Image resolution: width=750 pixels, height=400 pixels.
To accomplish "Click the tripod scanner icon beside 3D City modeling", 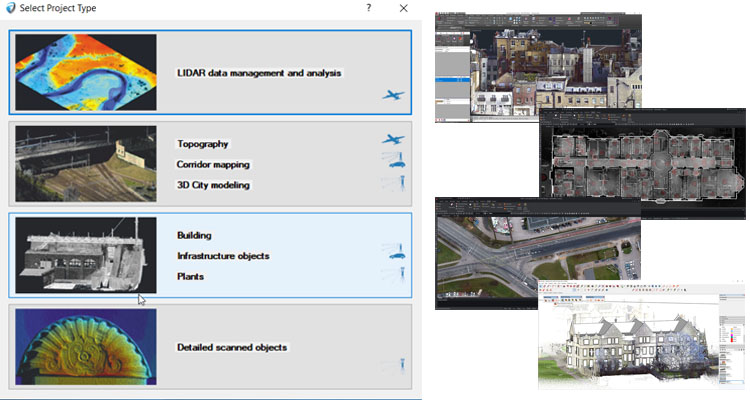I will pos(398,184).
